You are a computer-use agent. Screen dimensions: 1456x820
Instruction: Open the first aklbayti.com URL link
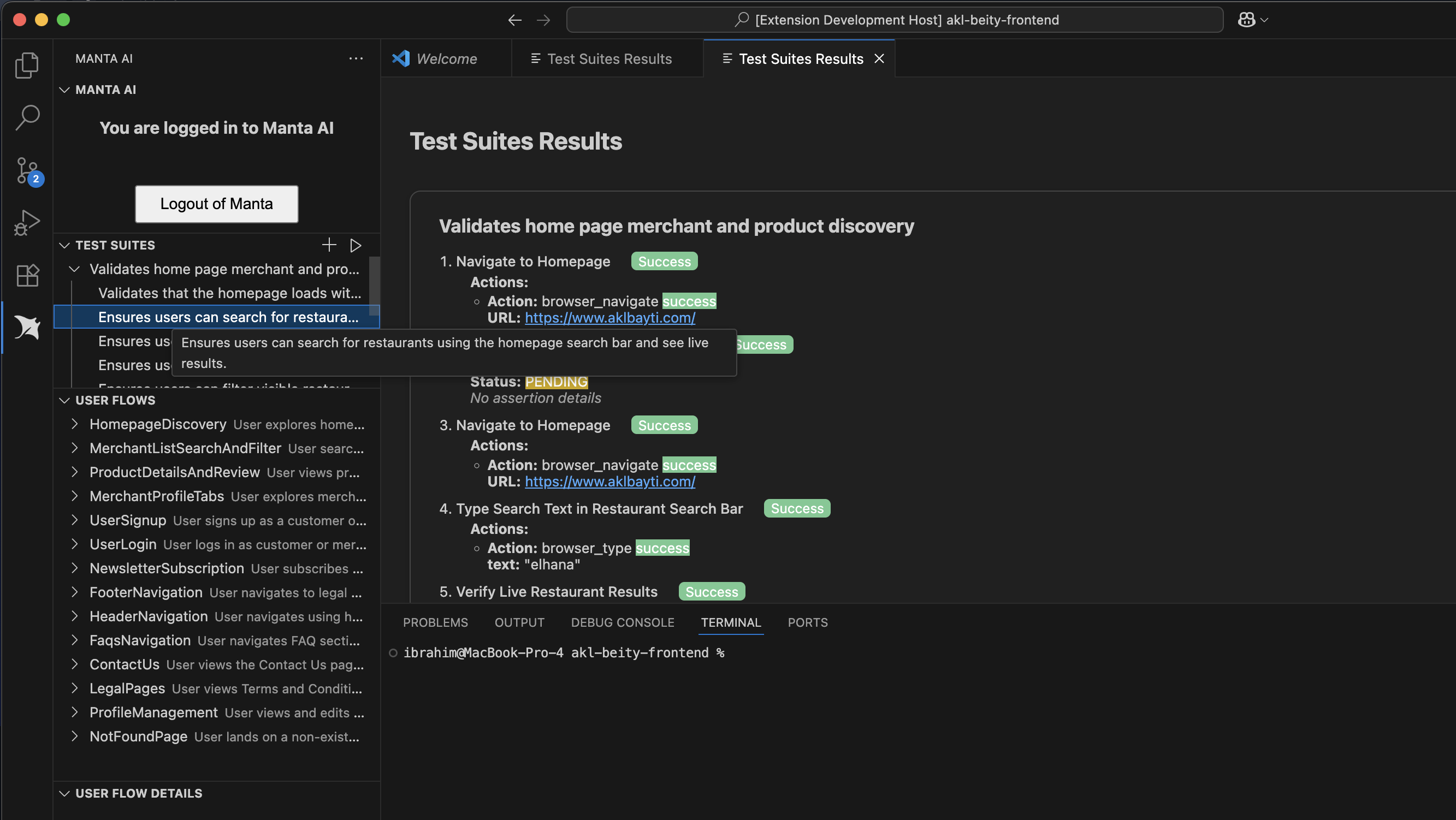610,318
